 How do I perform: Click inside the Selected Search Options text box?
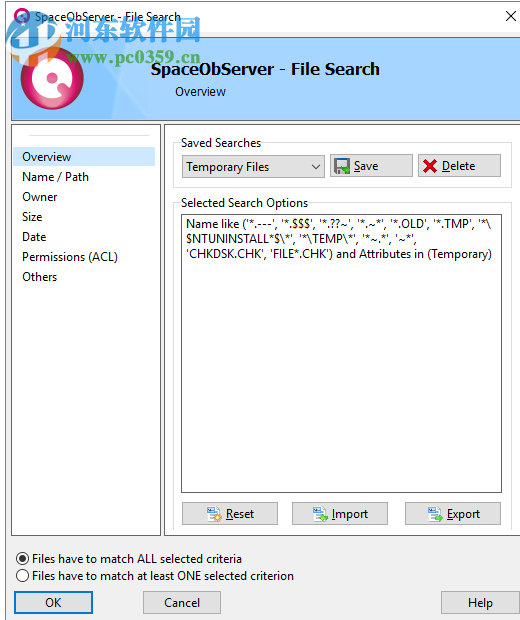[342, 353]
